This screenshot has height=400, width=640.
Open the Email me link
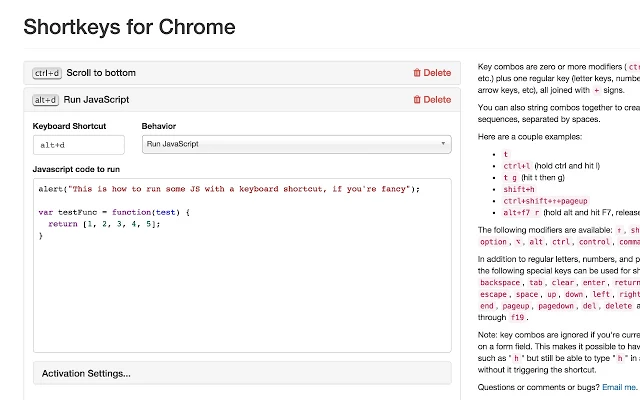pos(619,387)
